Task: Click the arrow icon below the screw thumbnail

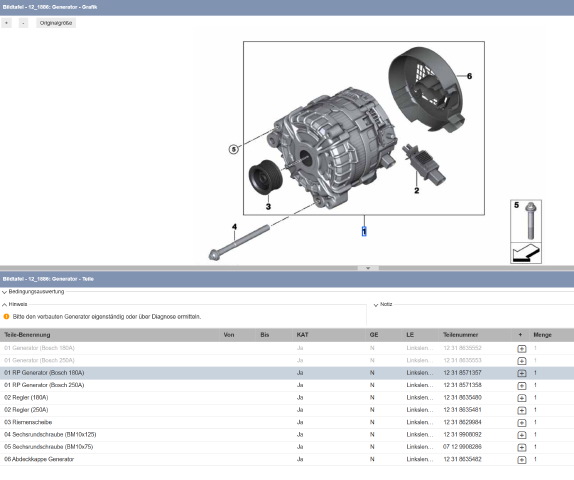Action: 526,253
